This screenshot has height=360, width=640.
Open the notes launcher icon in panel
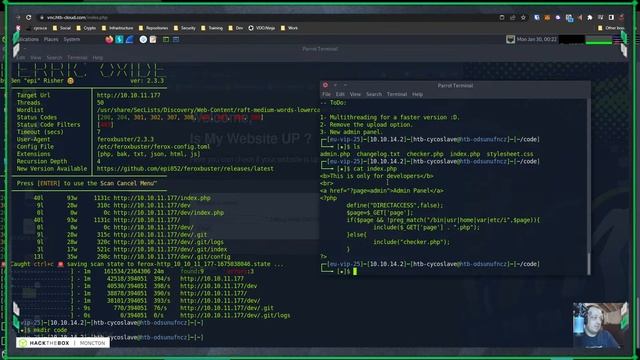click(153, 40)
